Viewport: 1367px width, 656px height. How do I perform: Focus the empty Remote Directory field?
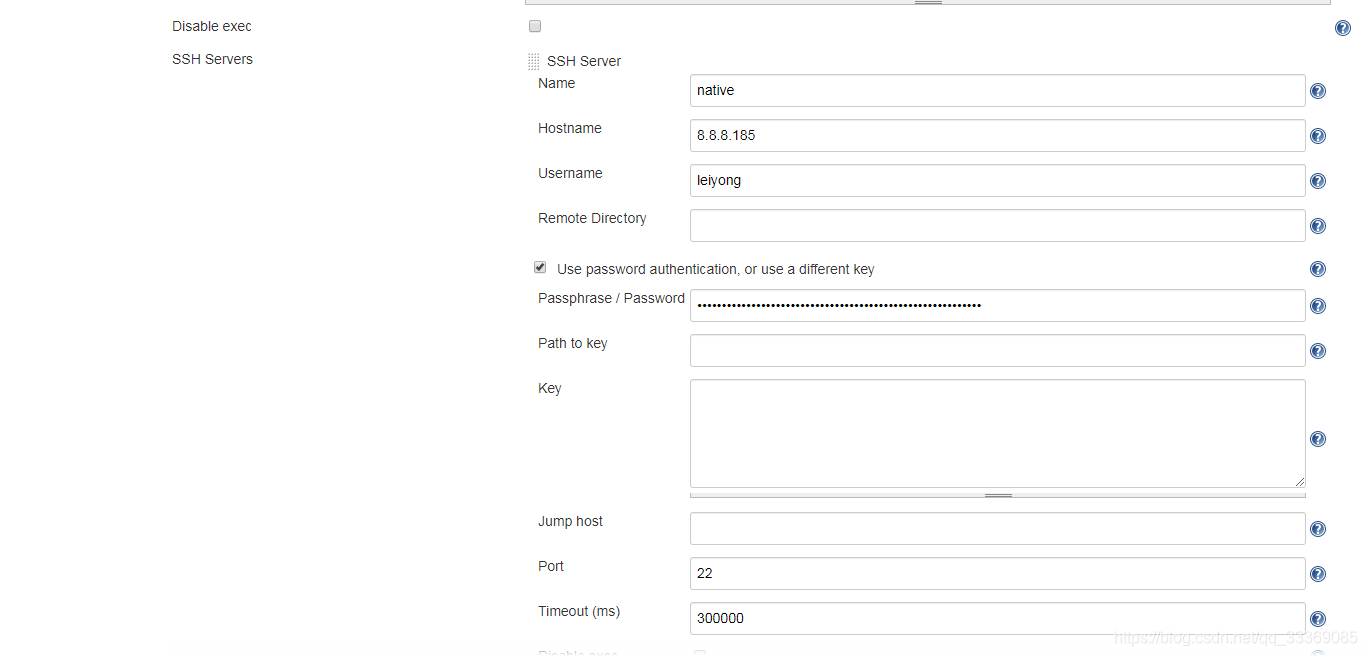pos(997,225)
